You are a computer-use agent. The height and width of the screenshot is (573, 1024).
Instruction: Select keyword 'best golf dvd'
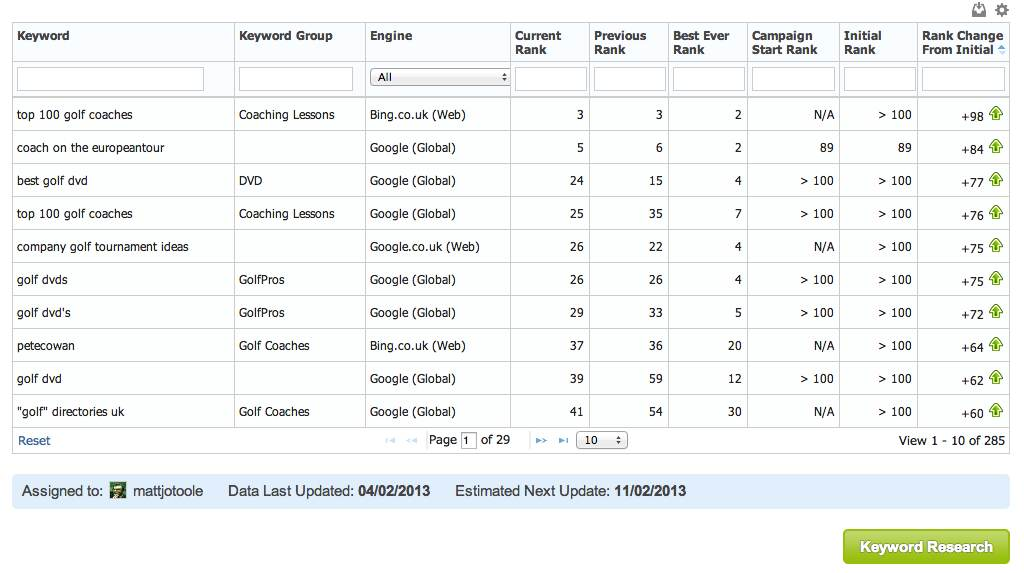tap(52, 180)
